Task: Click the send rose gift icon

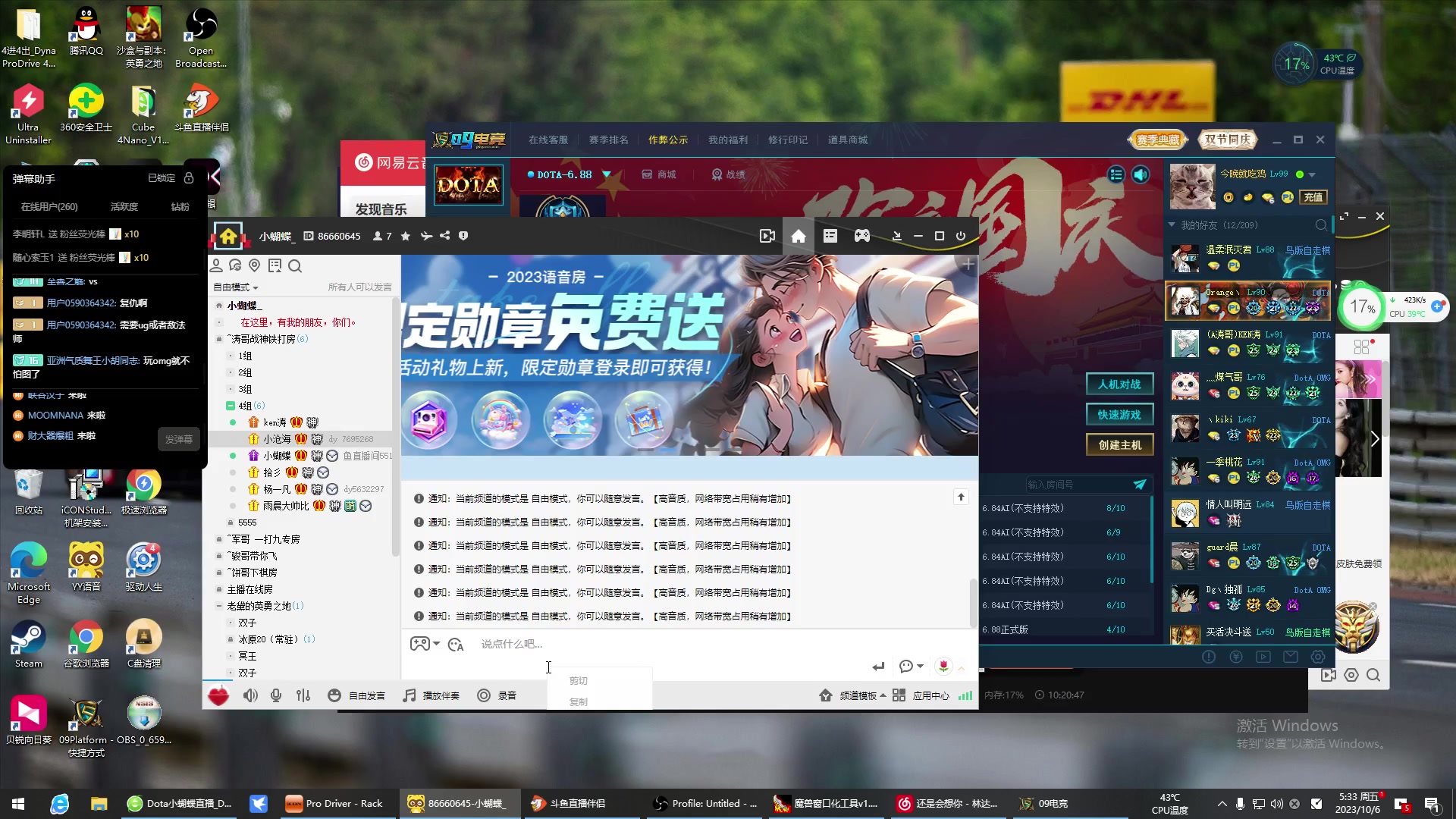Action: click(x=943, y=666)
